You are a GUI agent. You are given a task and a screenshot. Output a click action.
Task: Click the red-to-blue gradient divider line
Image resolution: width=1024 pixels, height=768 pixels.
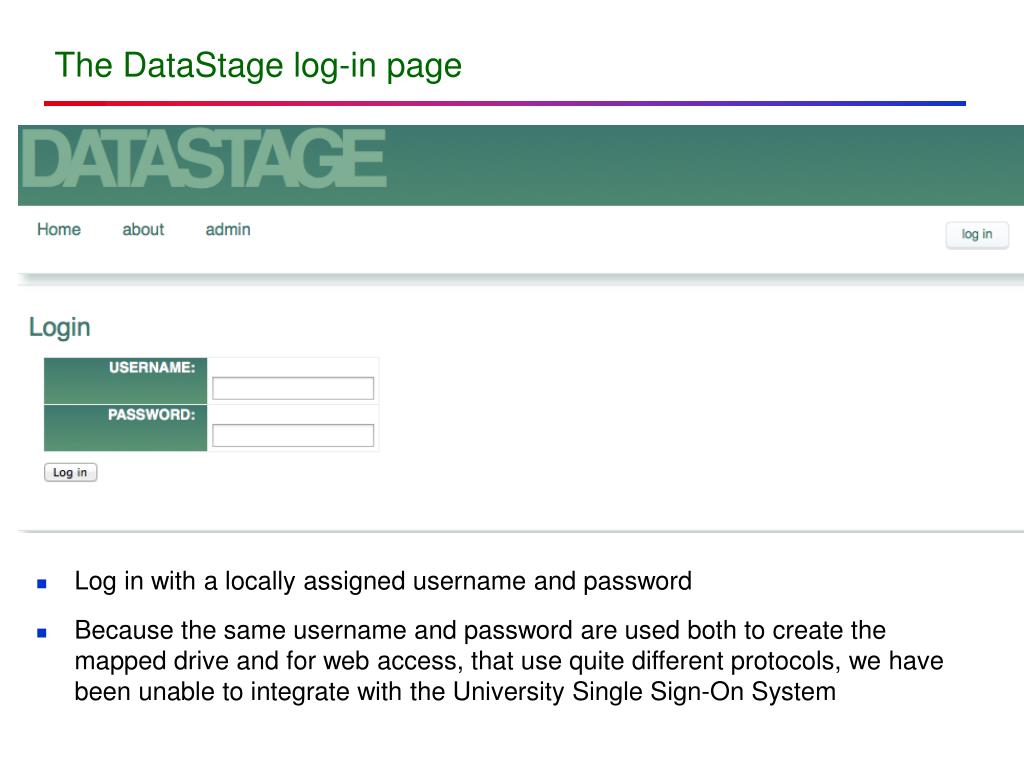[x=505, y=103]
